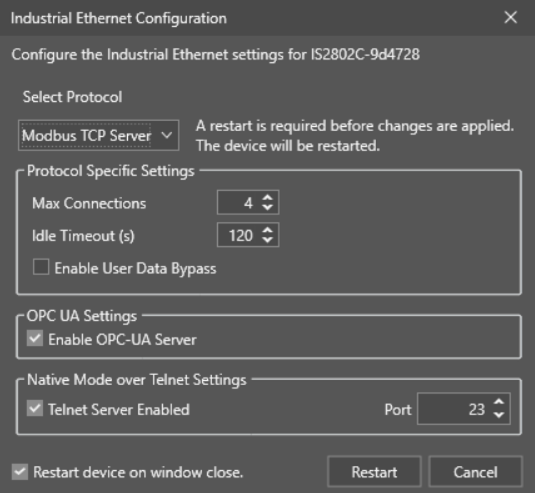
Task: Disable the Enable OPC-UA Server checkbox
Action: pos(35,338)
